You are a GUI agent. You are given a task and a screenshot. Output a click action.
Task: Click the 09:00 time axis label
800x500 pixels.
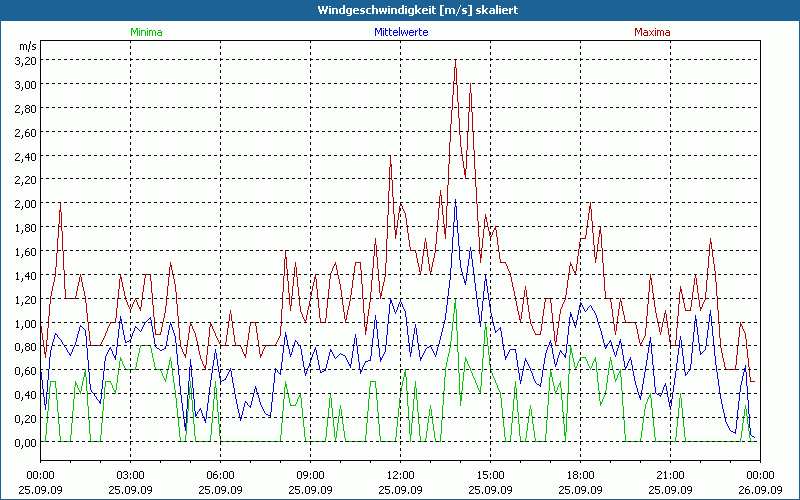tap(310, 476)
